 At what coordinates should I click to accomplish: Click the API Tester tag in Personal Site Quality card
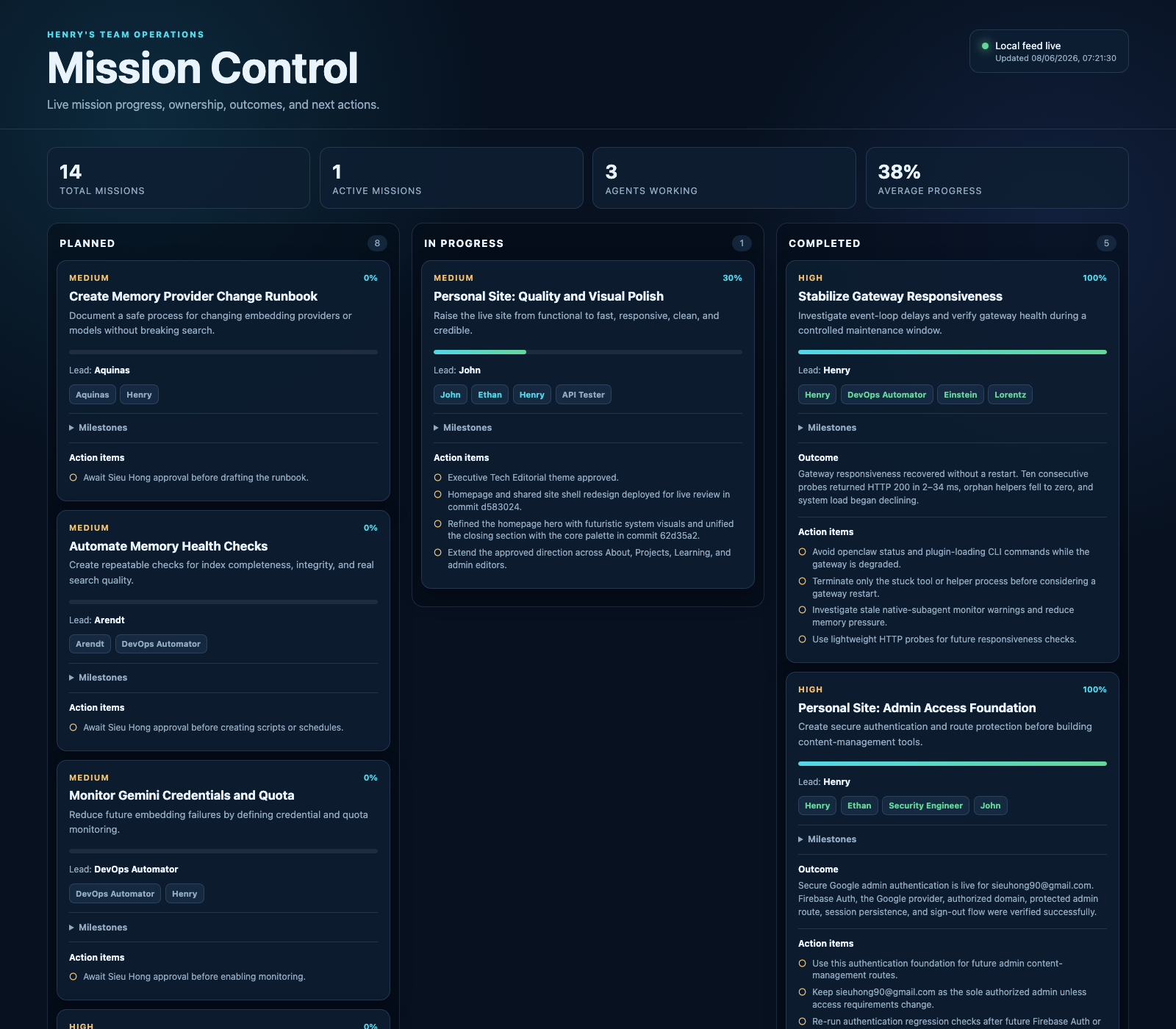pyautogui.click(x=584, y=395)
